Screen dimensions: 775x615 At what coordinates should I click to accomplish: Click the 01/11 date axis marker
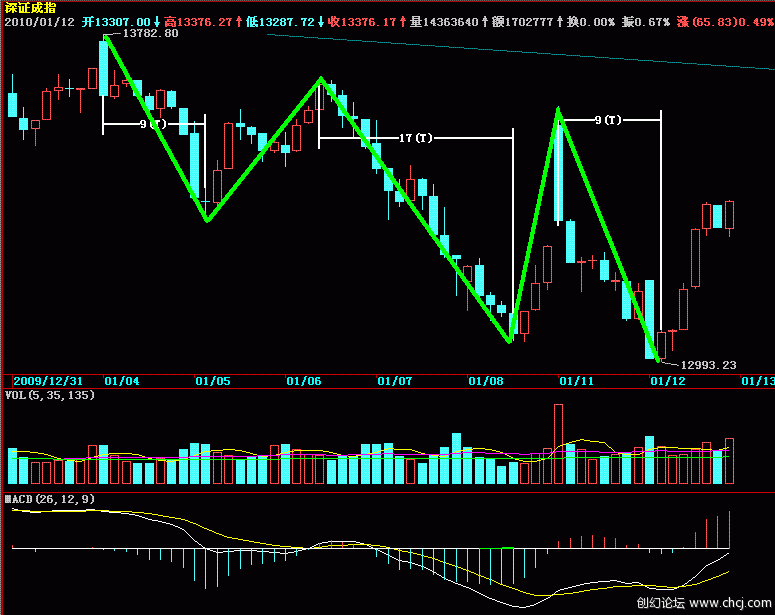pos(576,381)
